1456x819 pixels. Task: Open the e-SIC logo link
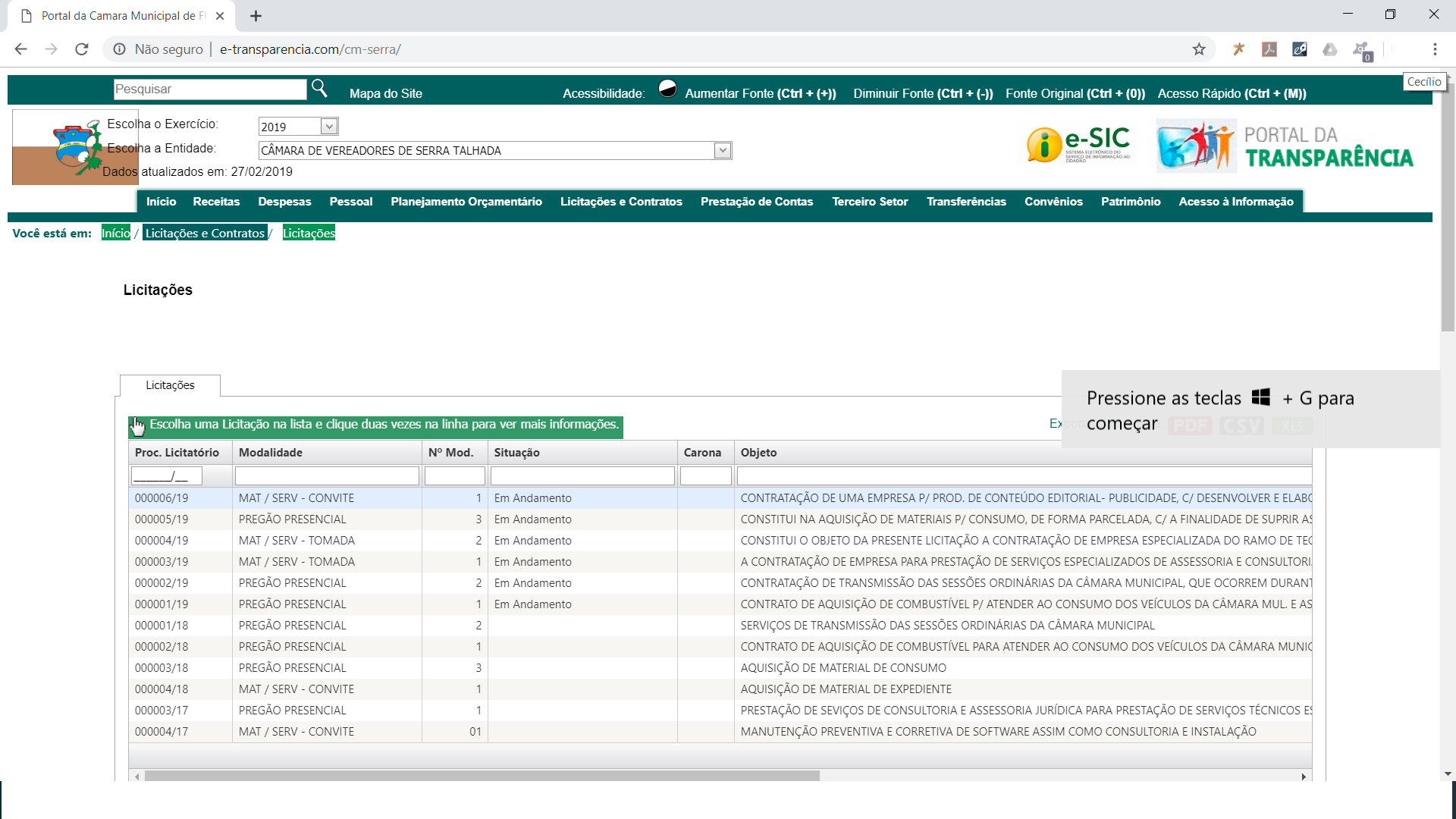click(1078, 144)
